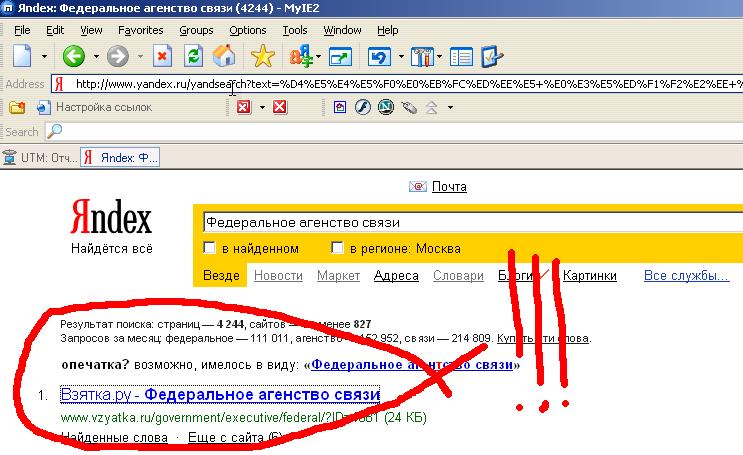The image size is (743, 455).
Task: Open the Адреса search category
Action: pos(396,276)
